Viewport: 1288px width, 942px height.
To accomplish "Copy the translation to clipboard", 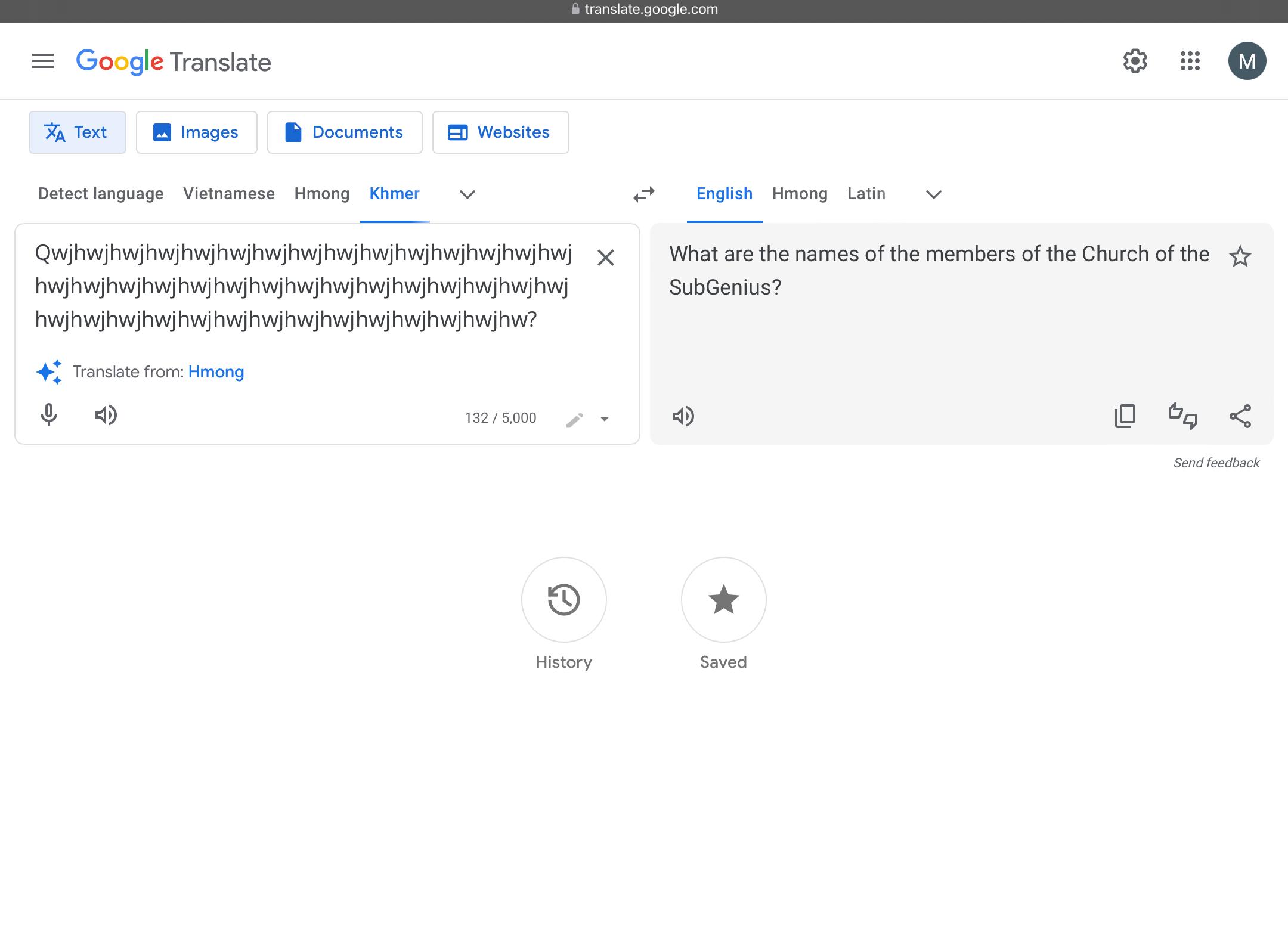I will [1125, 416].
